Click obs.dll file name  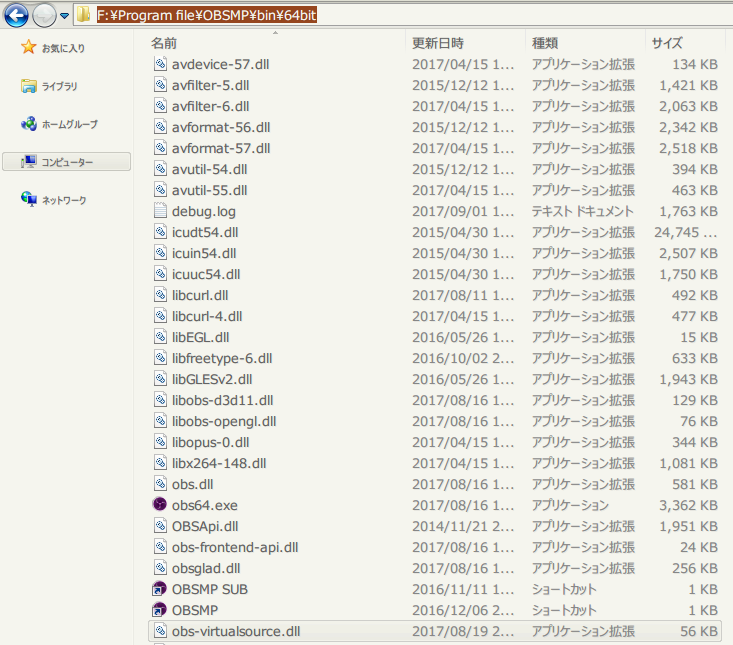pyautogui.click(x=192, y=485)
